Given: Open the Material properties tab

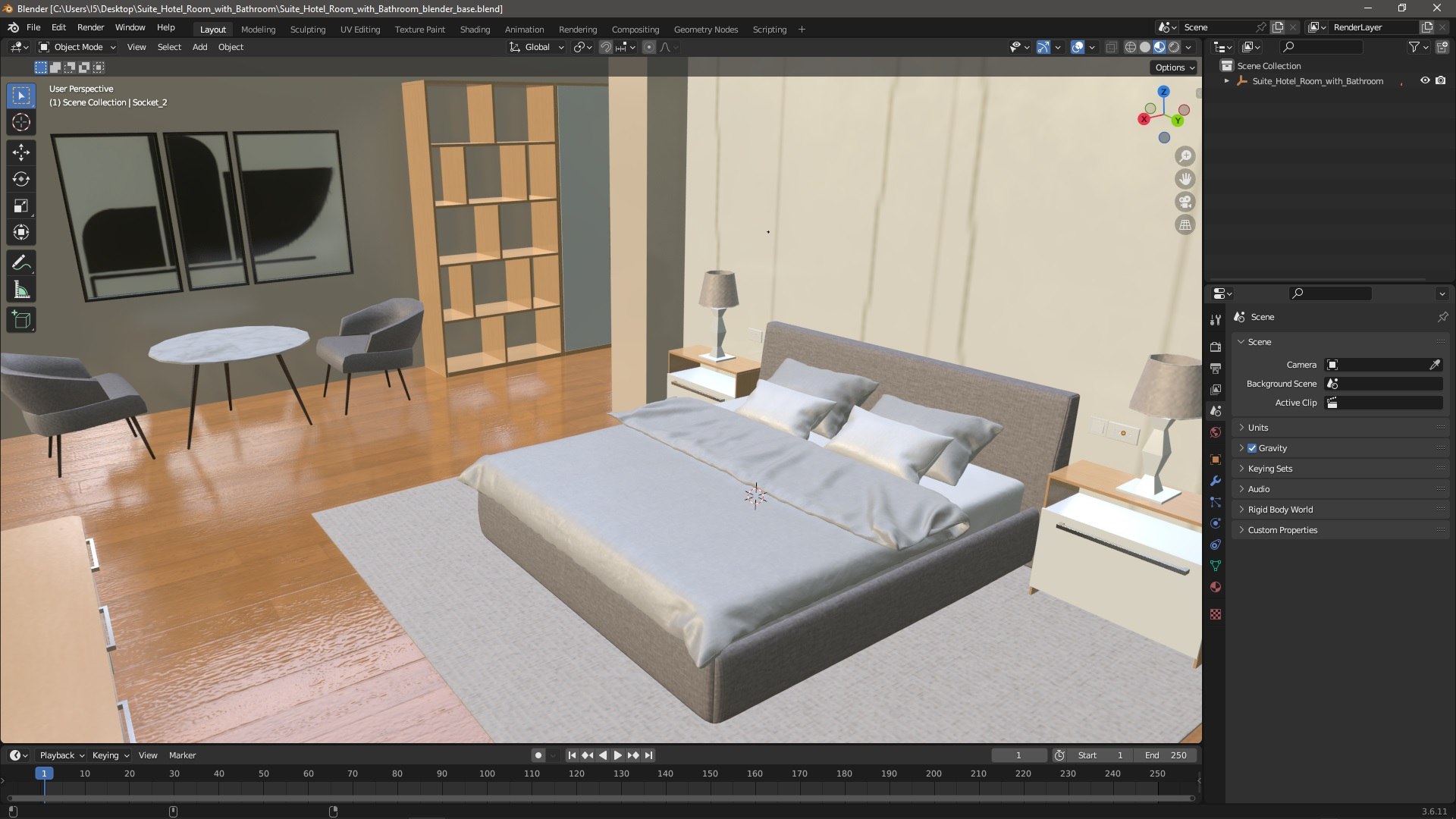Looking at the screenshot, I should tap(1216, 587).
